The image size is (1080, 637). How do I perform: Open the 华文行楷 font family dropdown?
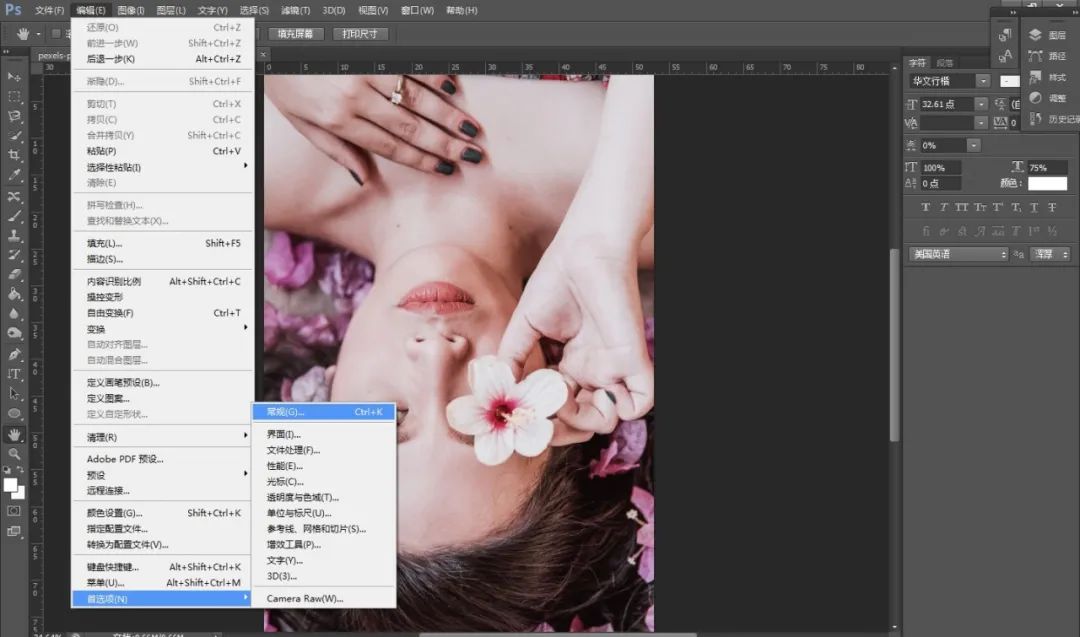949,81
